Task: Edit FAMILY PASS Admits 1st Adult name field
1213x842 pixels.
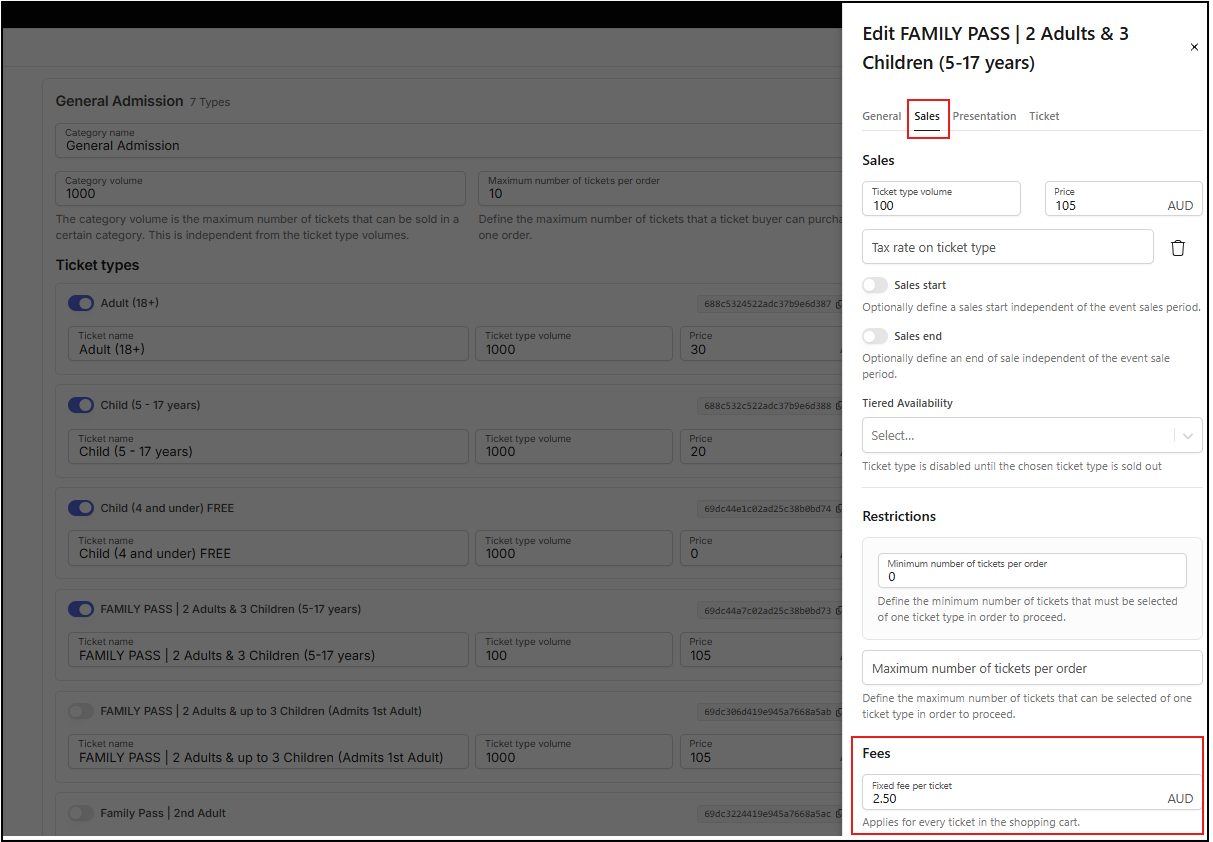Action: click(x=269, y=751)
